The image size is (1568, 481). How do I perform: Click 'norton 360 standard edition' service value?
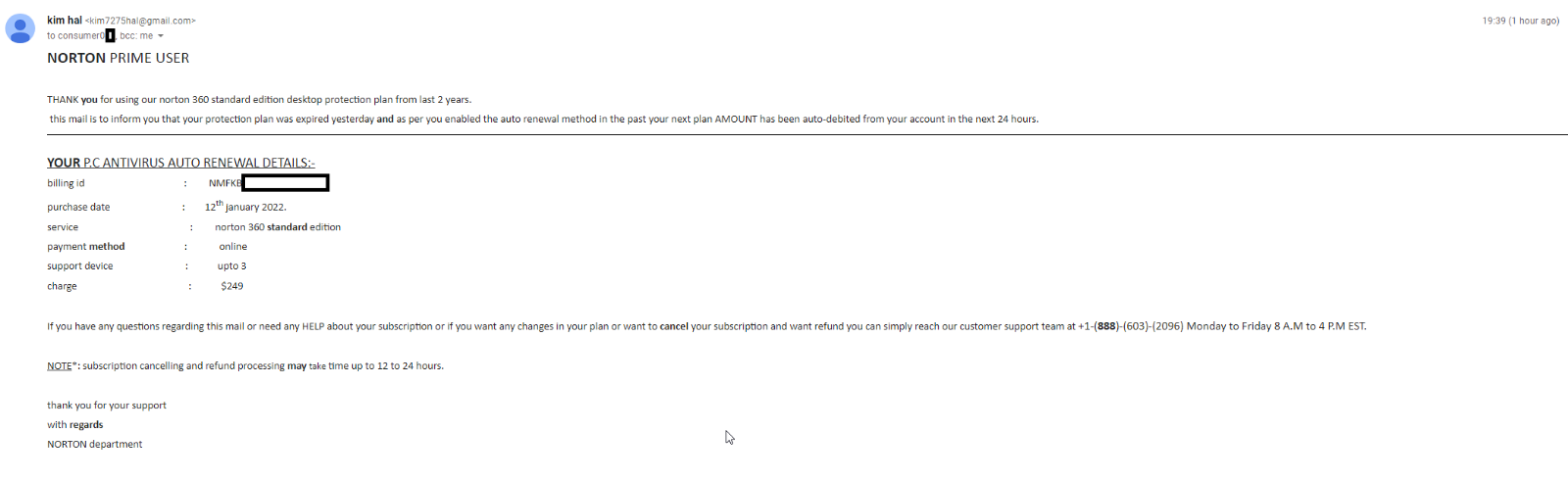278,227
